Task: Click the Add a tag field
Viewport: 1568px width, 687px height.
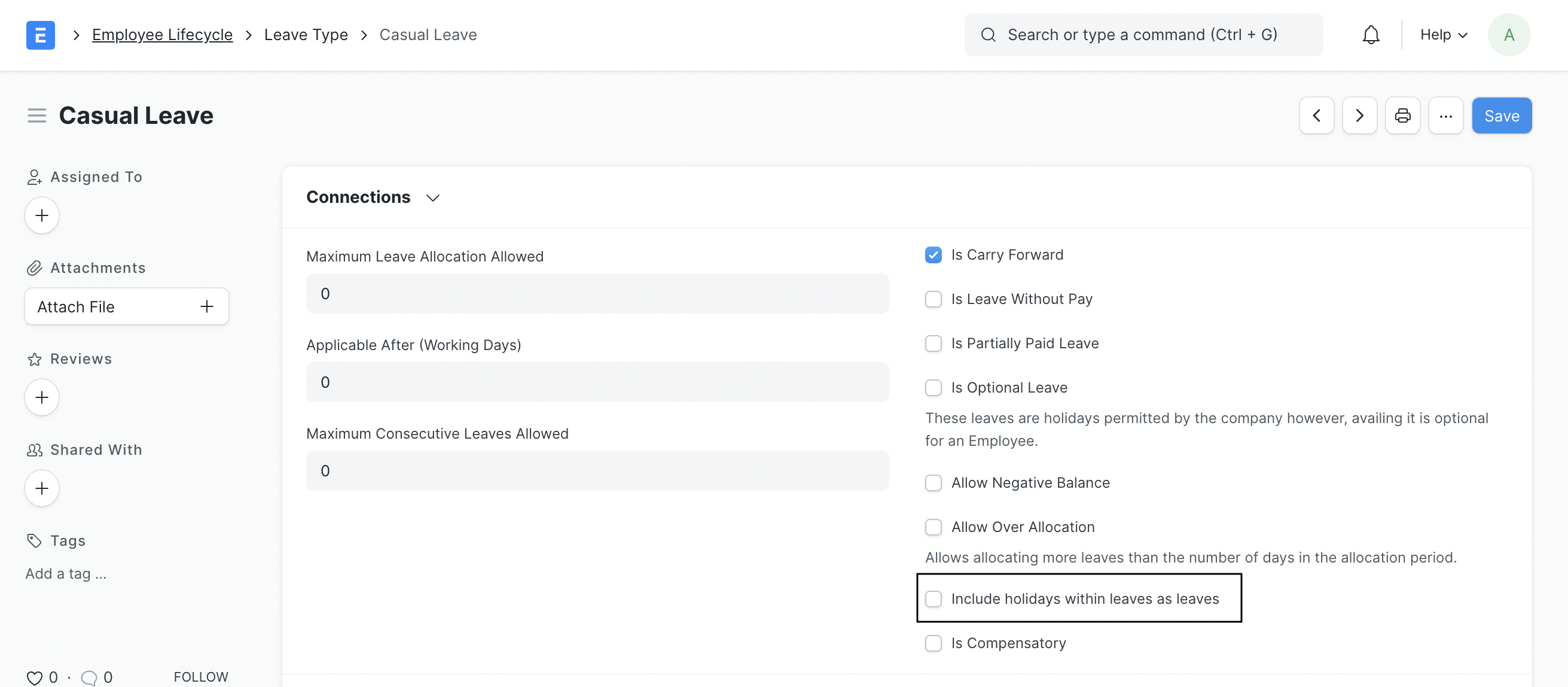Action: [66, 573]
